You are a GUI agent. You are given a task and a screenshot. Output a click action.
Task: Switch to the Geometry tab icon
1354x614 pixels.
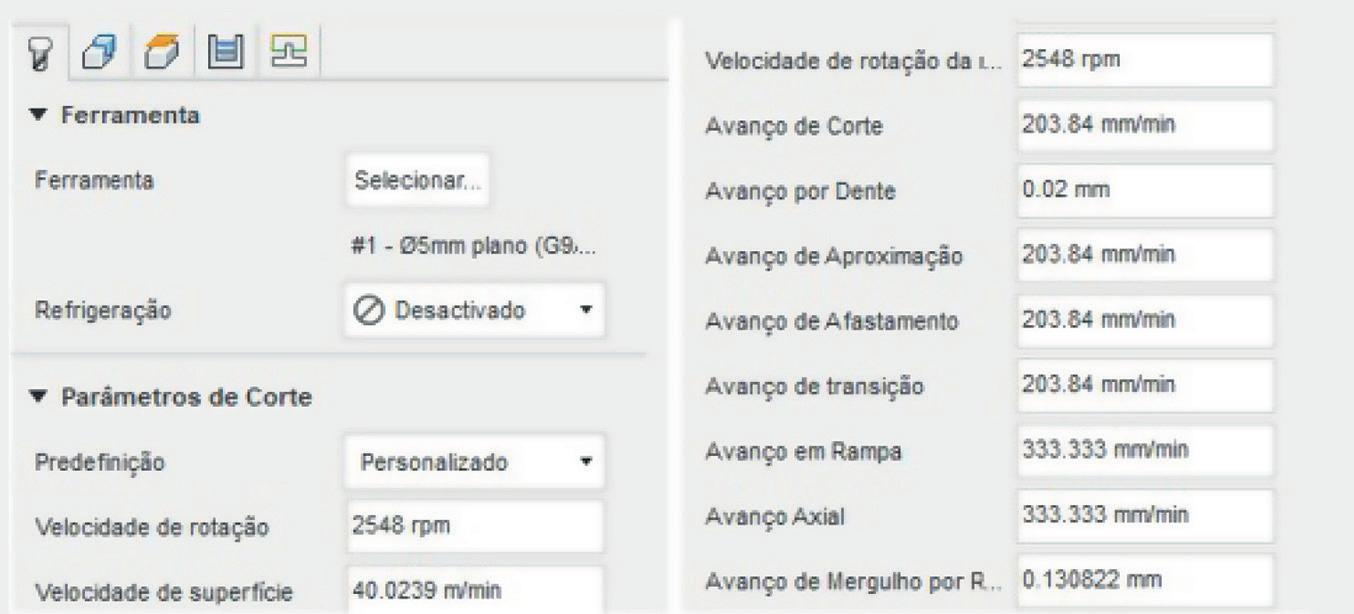click(x=96, y=51)
